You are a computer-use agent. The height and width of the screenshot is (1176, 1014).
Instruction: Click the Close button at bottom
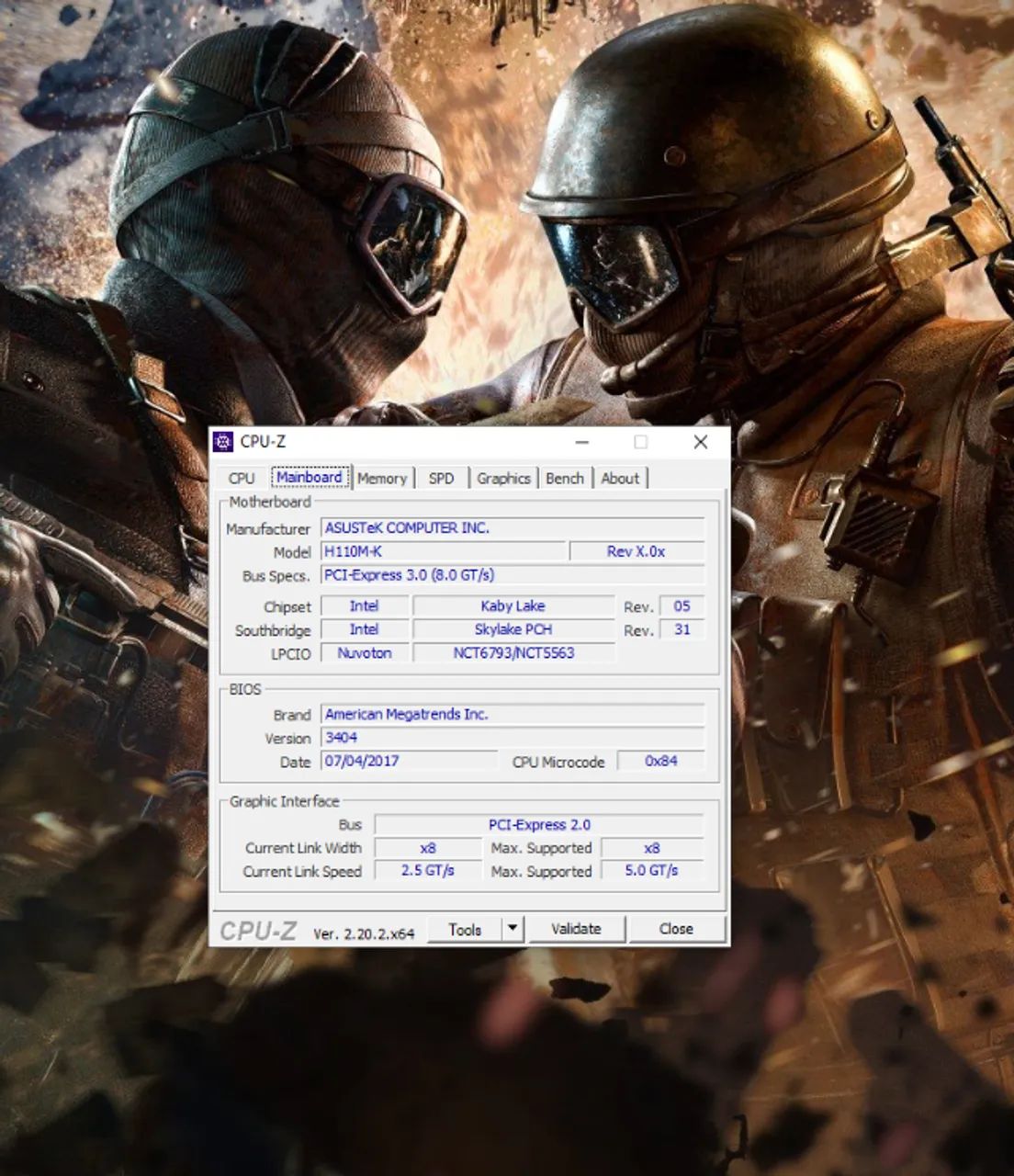click(676, 929)
